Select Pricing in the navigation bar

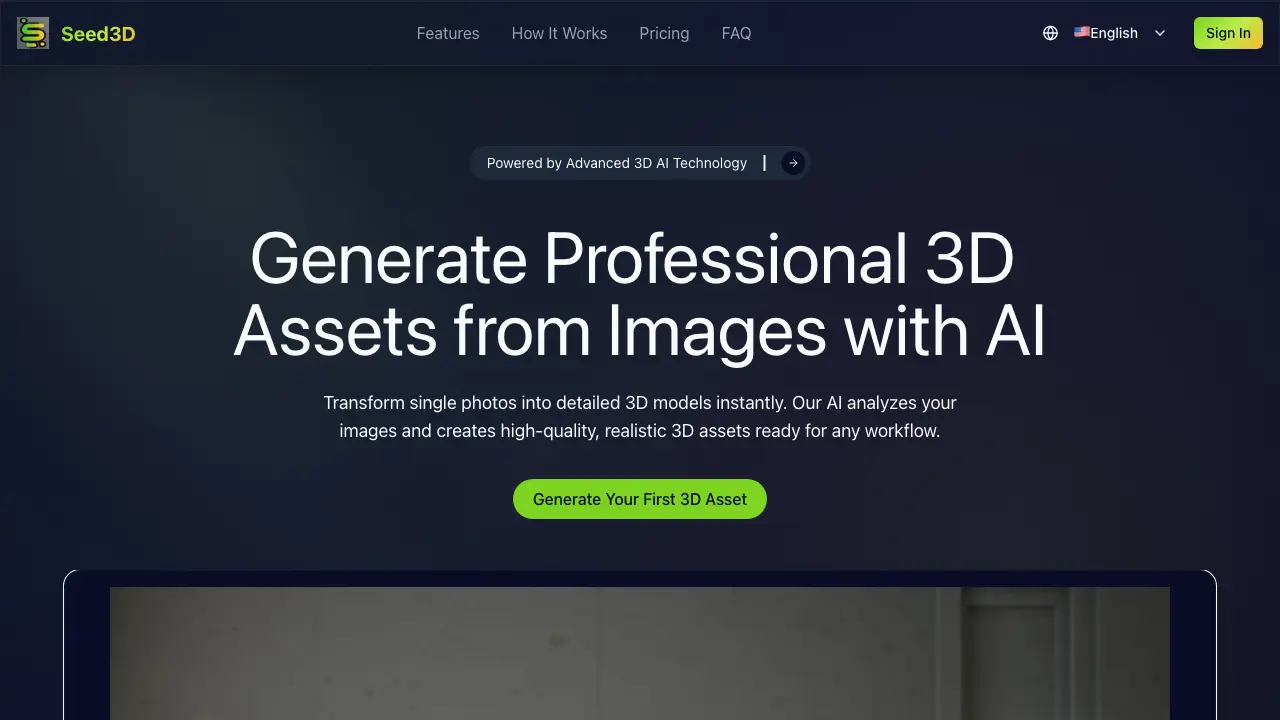(664, 33)
